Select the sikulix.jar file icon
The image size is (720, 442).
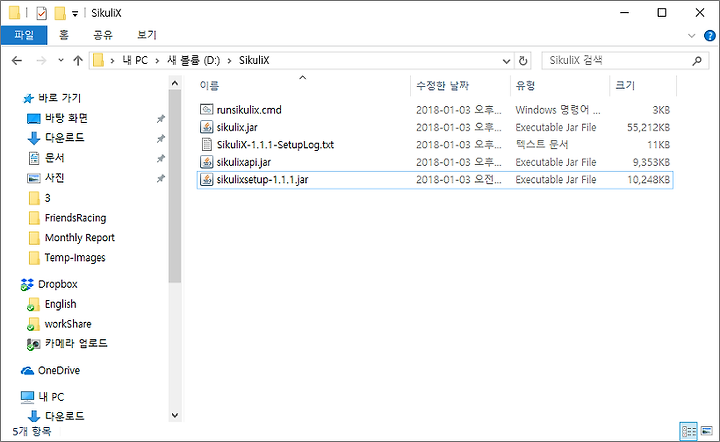(207, 127)
